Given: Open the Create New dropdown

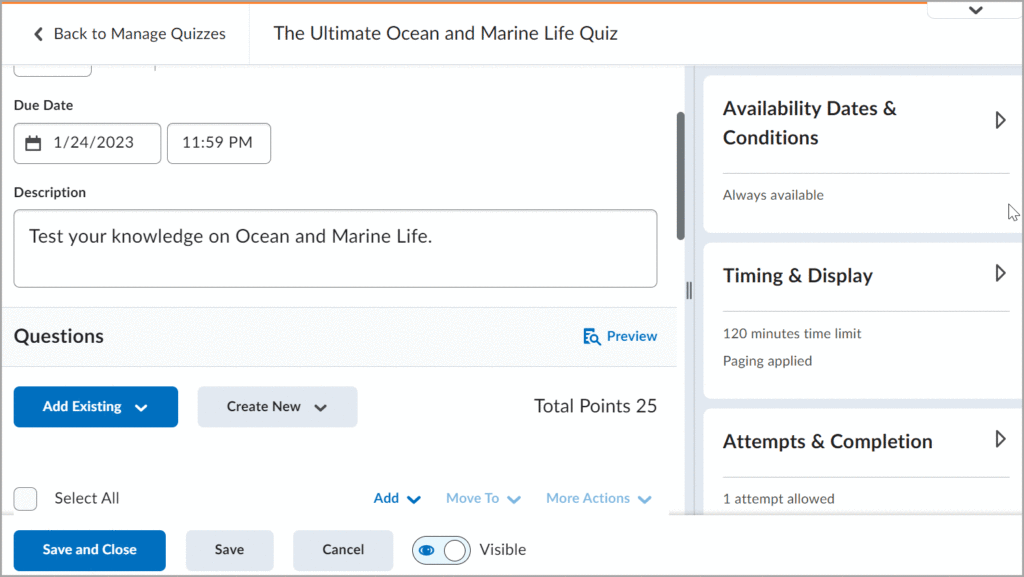Looking at the screenshot, I should [x=277, y=407].
